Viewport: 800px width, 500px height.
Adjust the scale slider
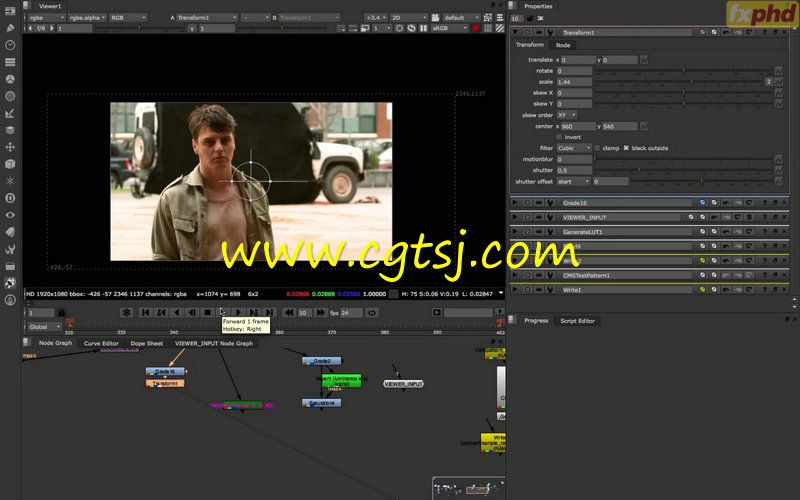(x=679, y=82)
